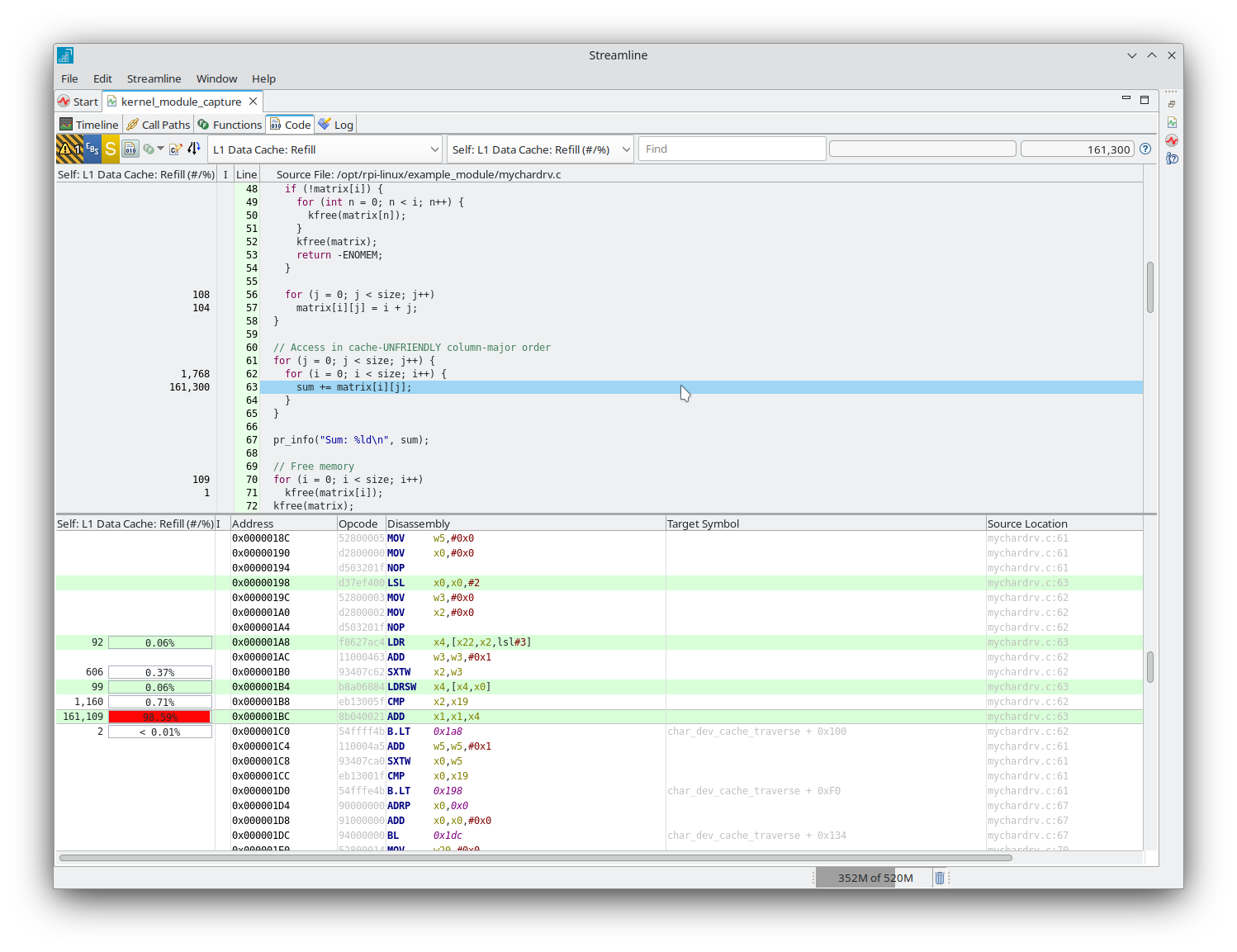Click the help question-mark icon near counter field
The width and height of the screenshot is (1237, 952).
1145,149
